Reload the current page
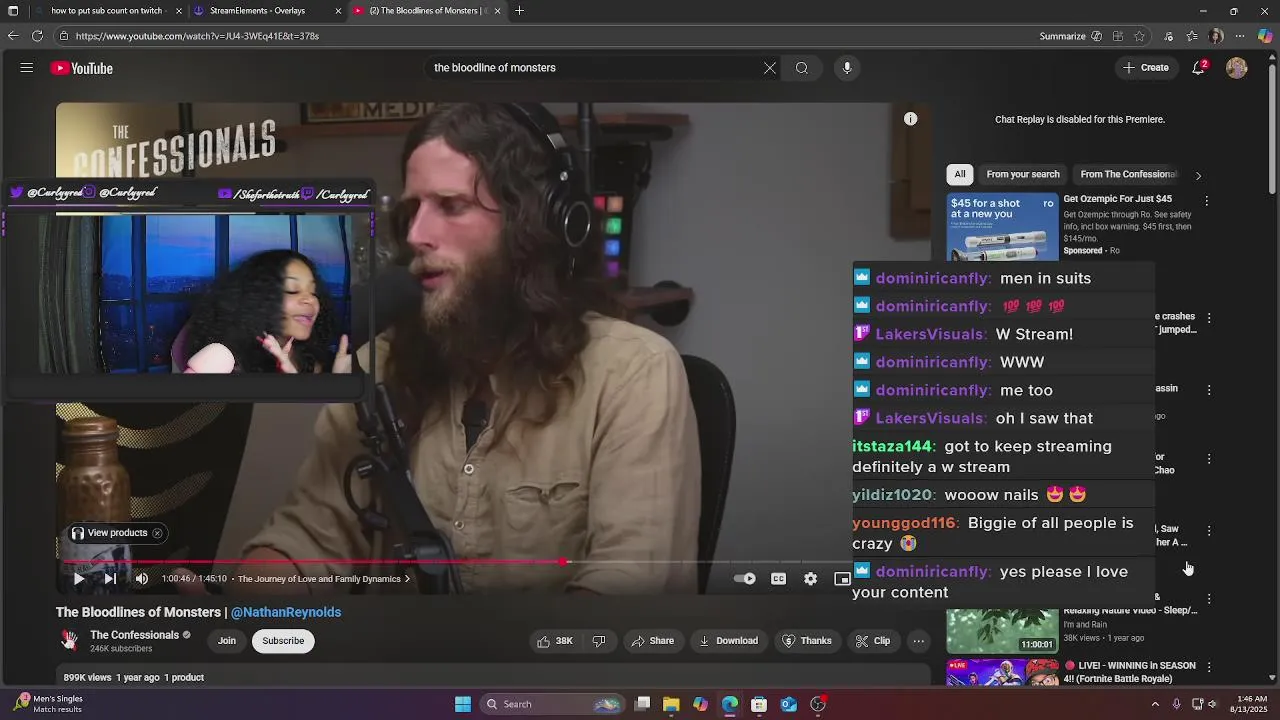The width and height of the screenshot is (1280, 720). pyautogui.click(x=37, y=36)
